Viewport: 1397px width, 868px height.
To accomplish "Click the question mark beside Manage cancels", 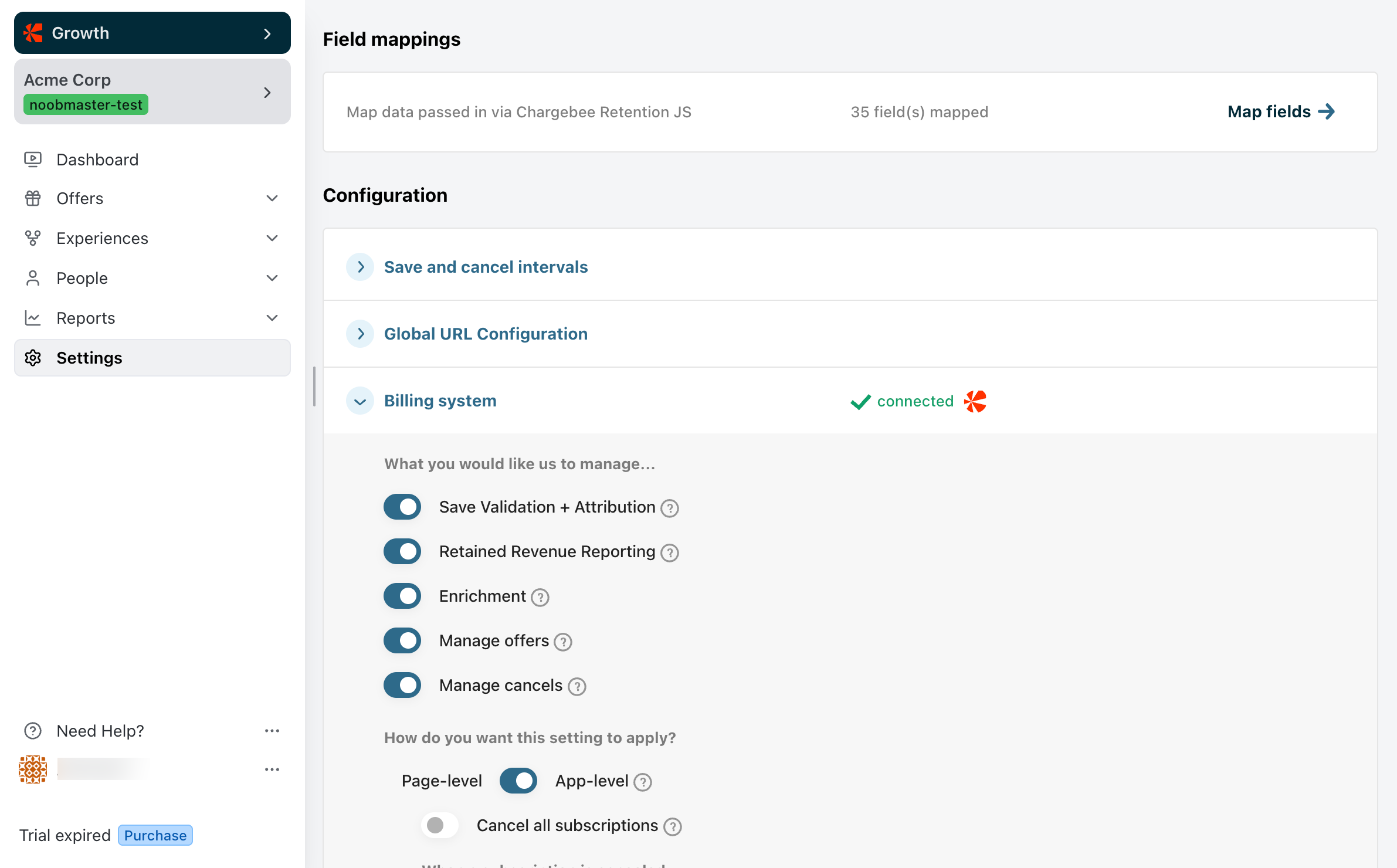I will click(577, 686).
